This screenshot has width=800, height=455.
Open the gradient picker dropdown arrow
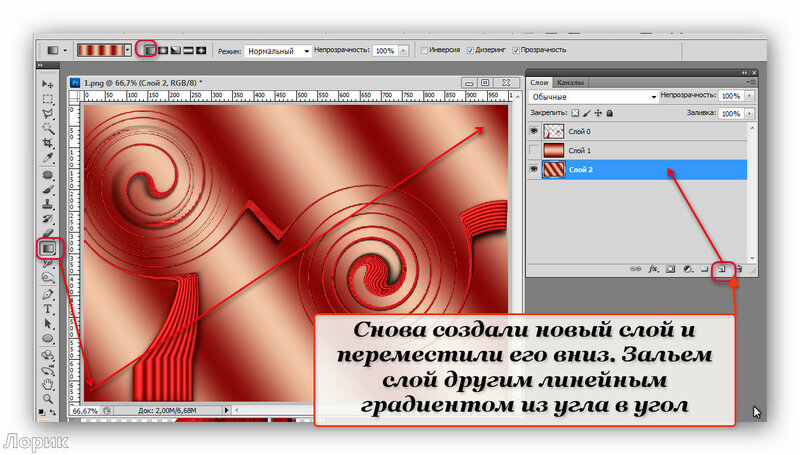click(x=128, y=50)
